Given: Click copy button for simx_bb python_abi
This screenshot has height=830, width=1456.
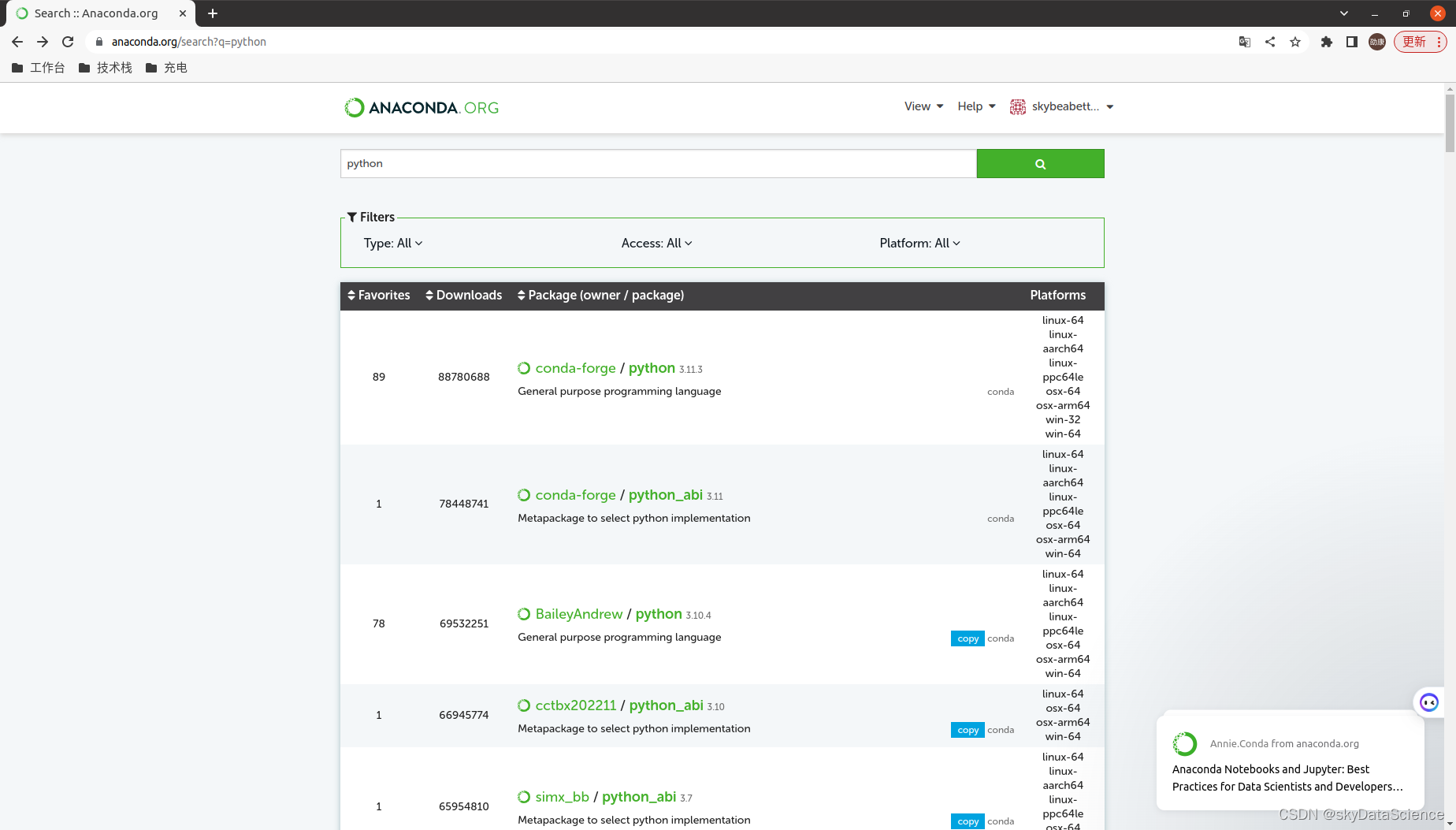Looking at the screenshot, I should click(968, 821).
